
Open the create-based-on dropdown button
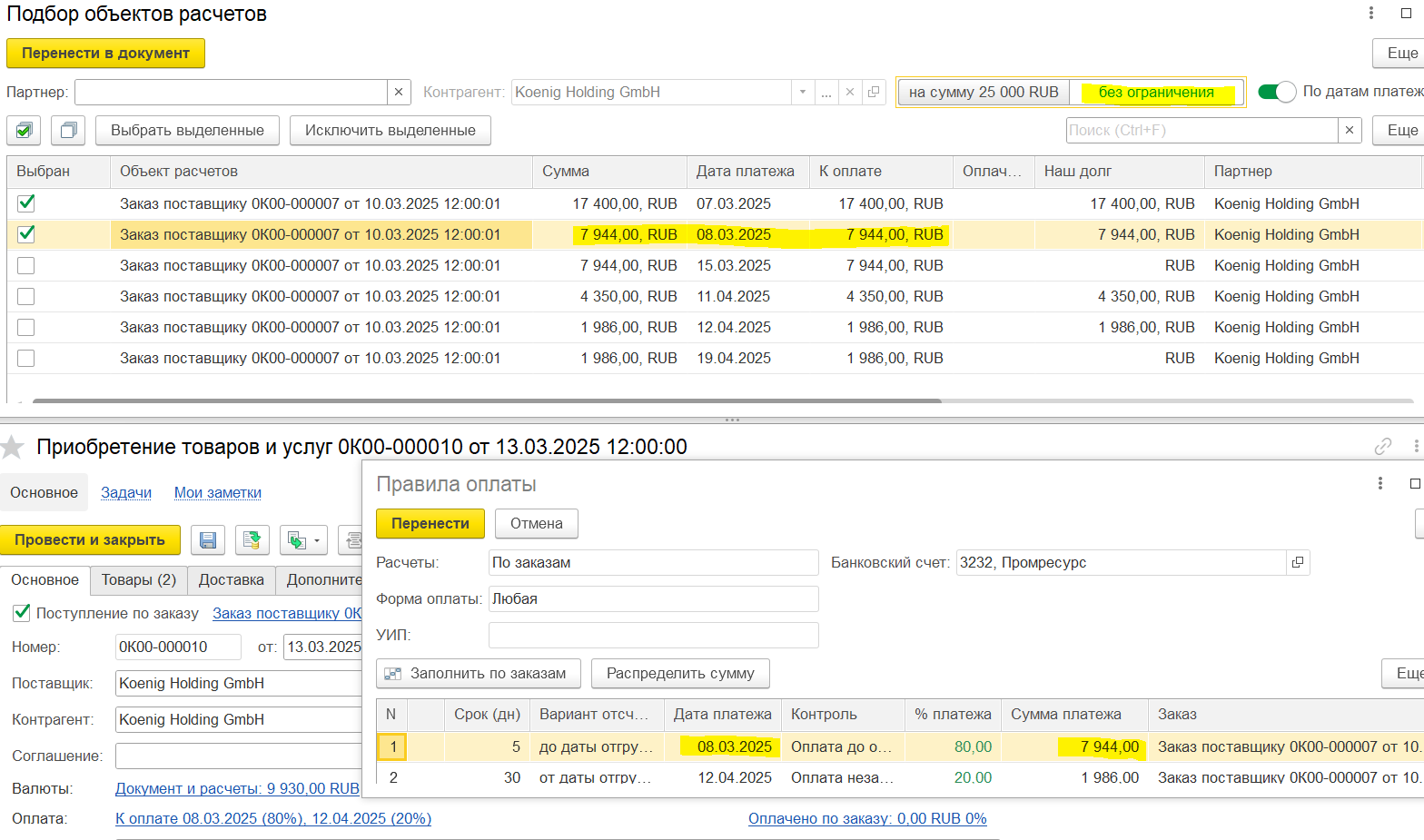coord(303,540)
